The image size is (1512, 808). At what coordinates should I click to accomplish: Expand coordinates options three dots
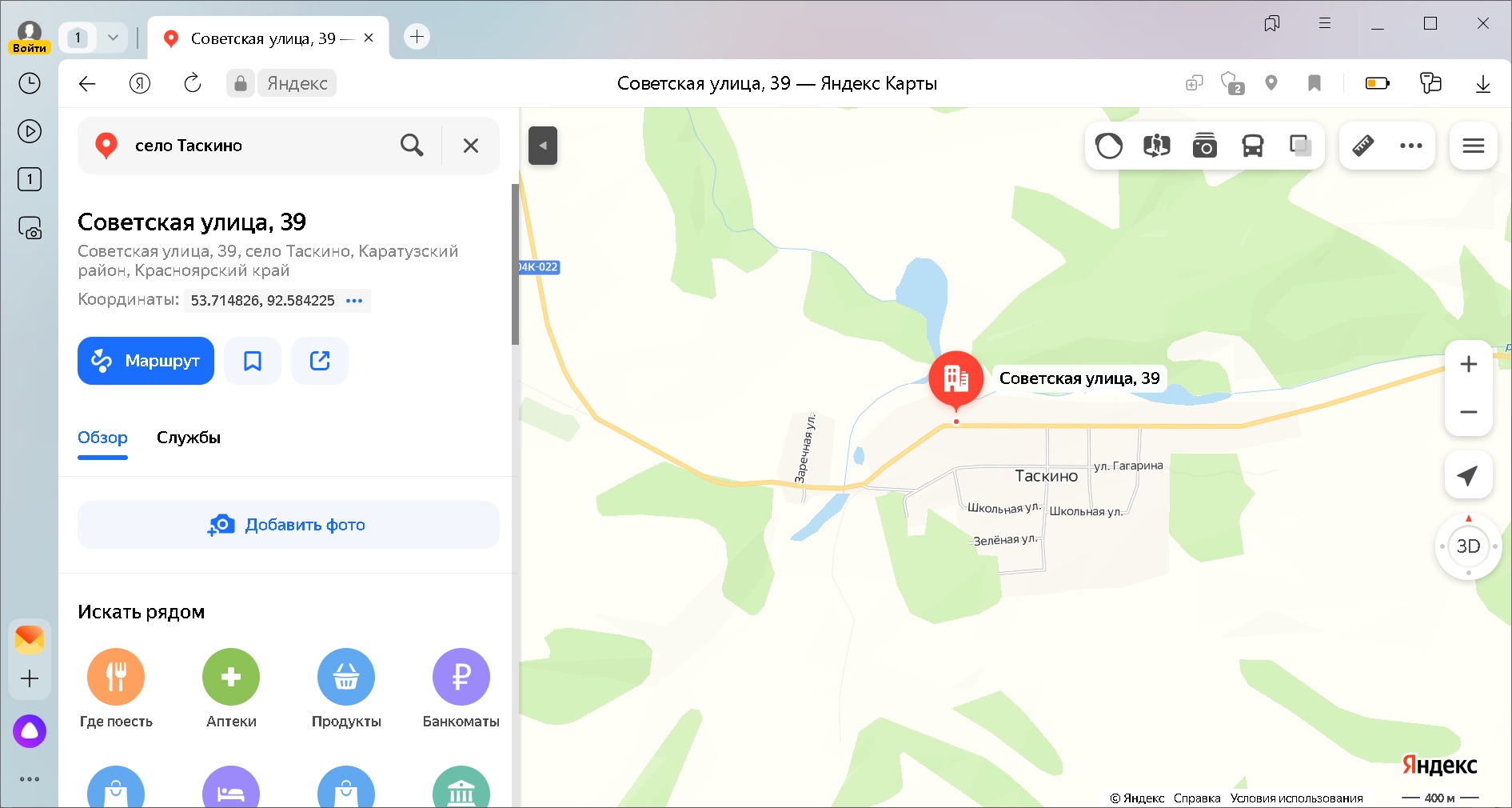354,301
